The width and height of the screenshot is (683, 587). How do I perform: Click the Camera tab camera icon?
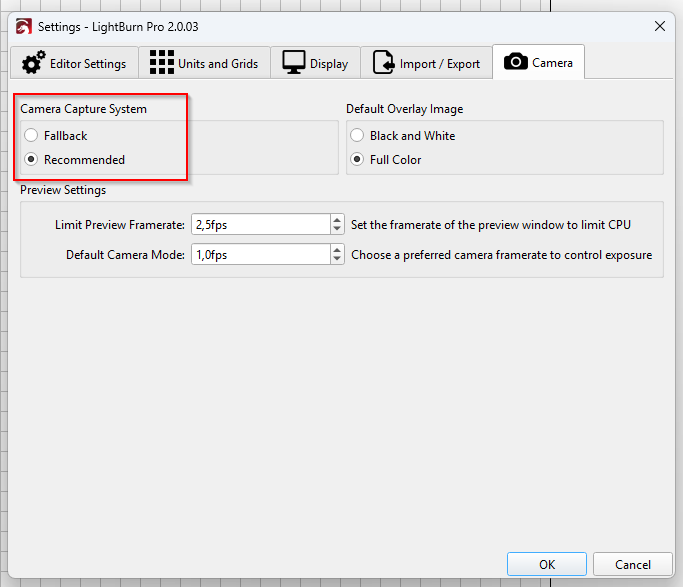click(516, 63)
